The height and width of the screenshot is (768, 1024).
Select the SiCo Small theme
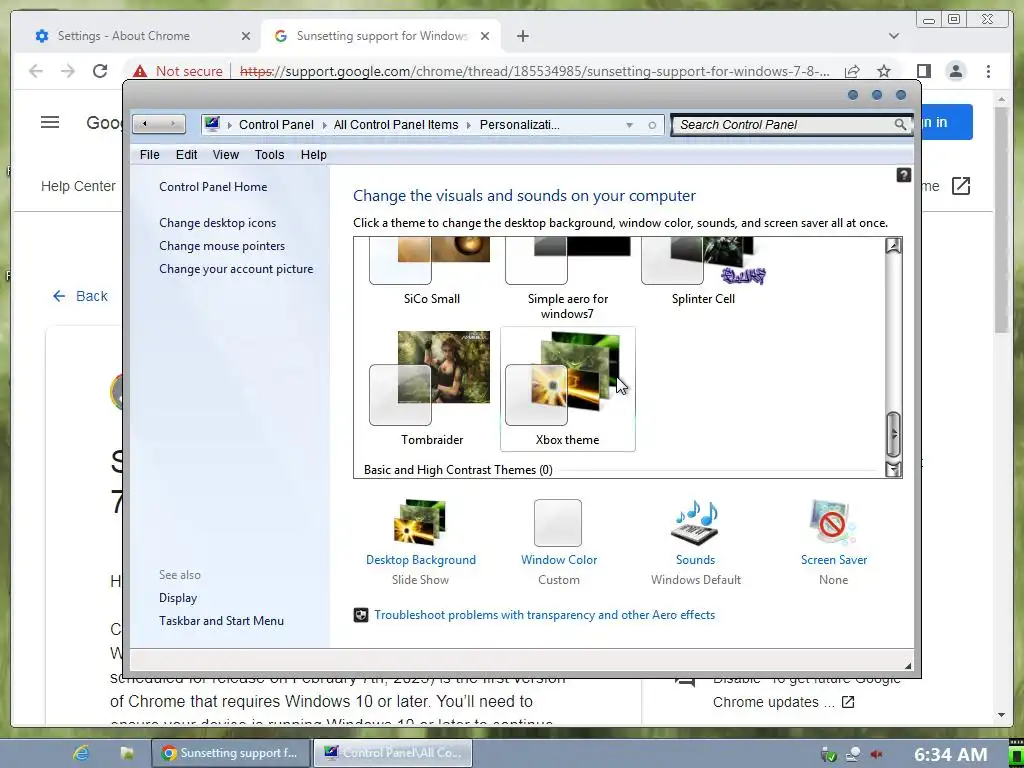point(431,271)
